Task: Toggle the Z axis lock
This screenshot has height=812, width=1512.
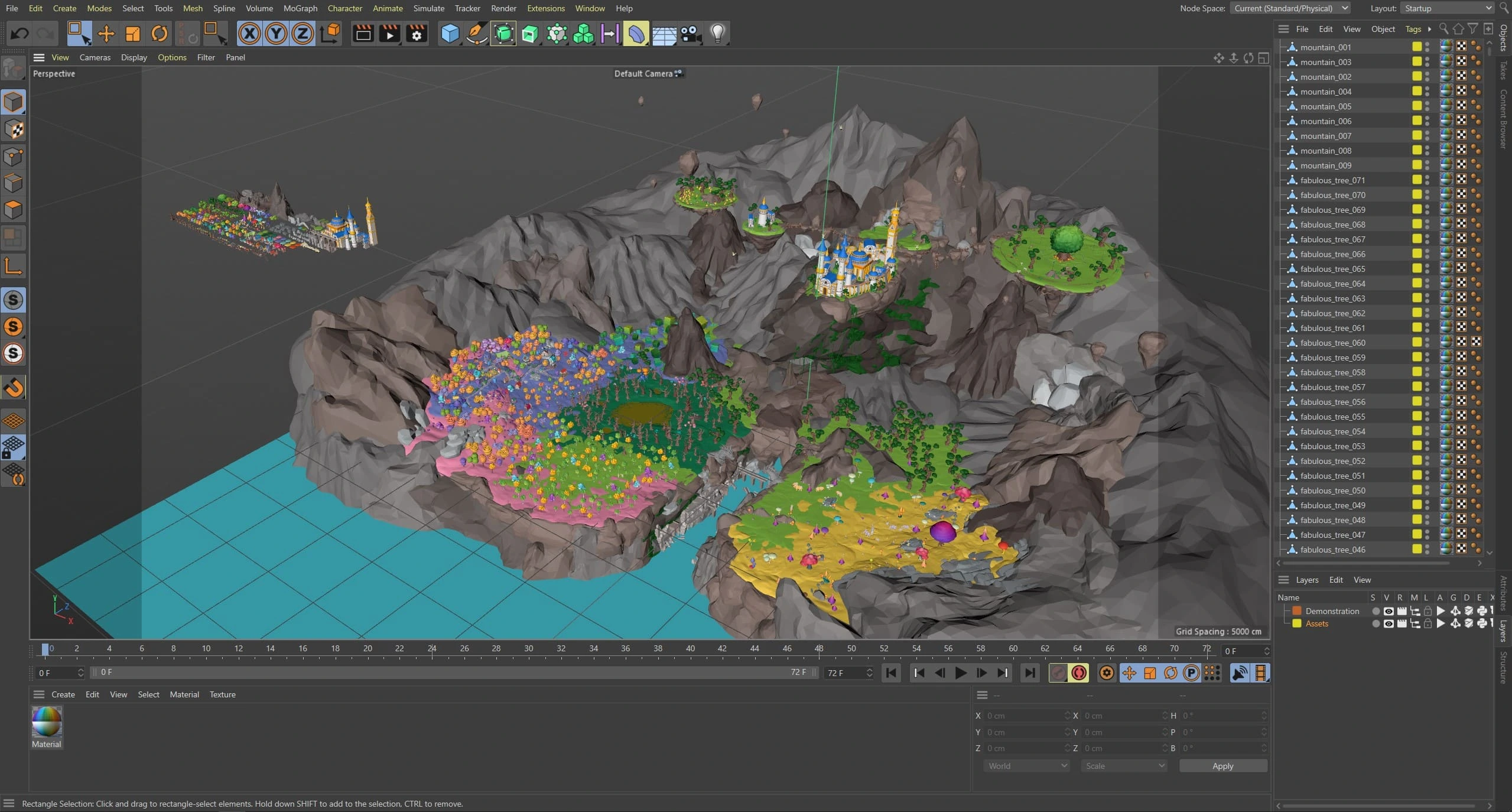Action: pyautogui.click(x=303, y=34)
